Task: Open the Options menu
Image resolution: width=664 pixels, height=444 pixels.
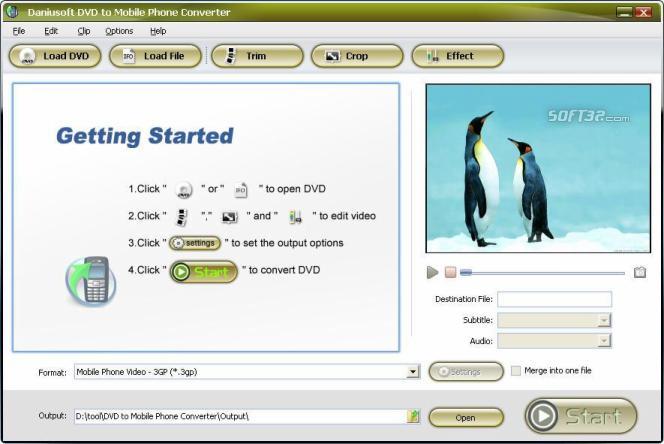Action: (x=119, y=31)
